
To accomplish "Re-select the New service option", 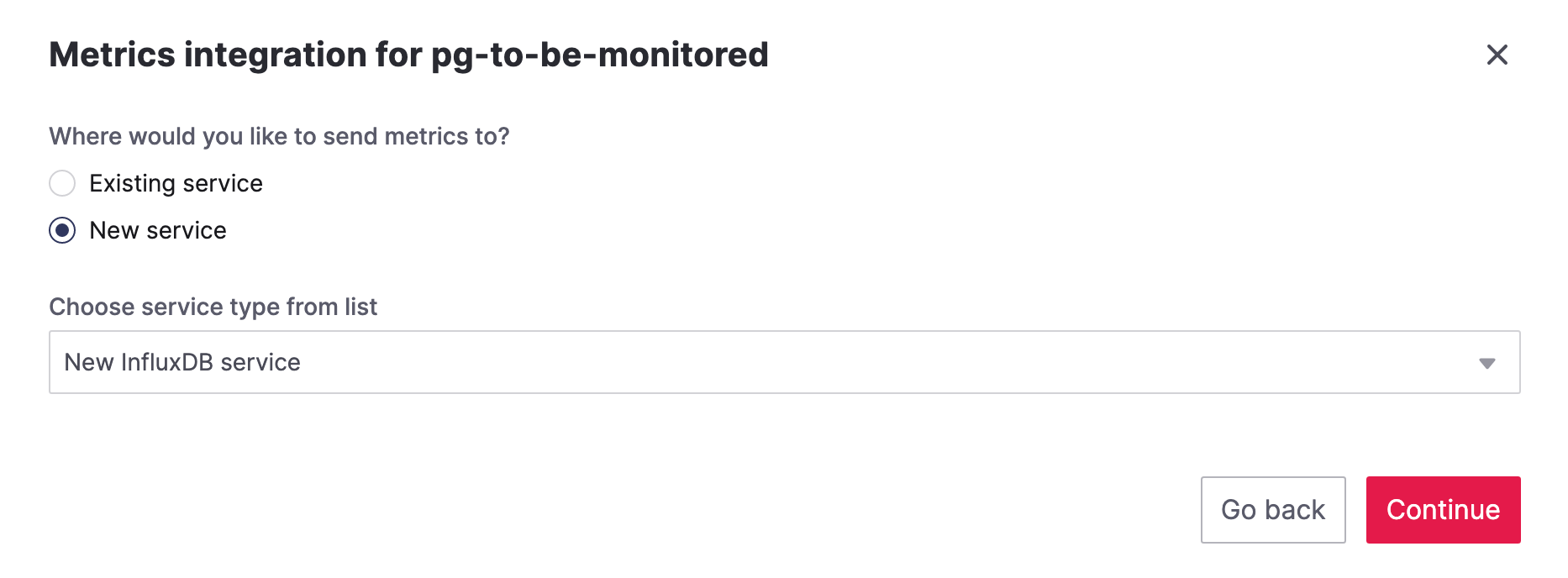I will point(62,231).
